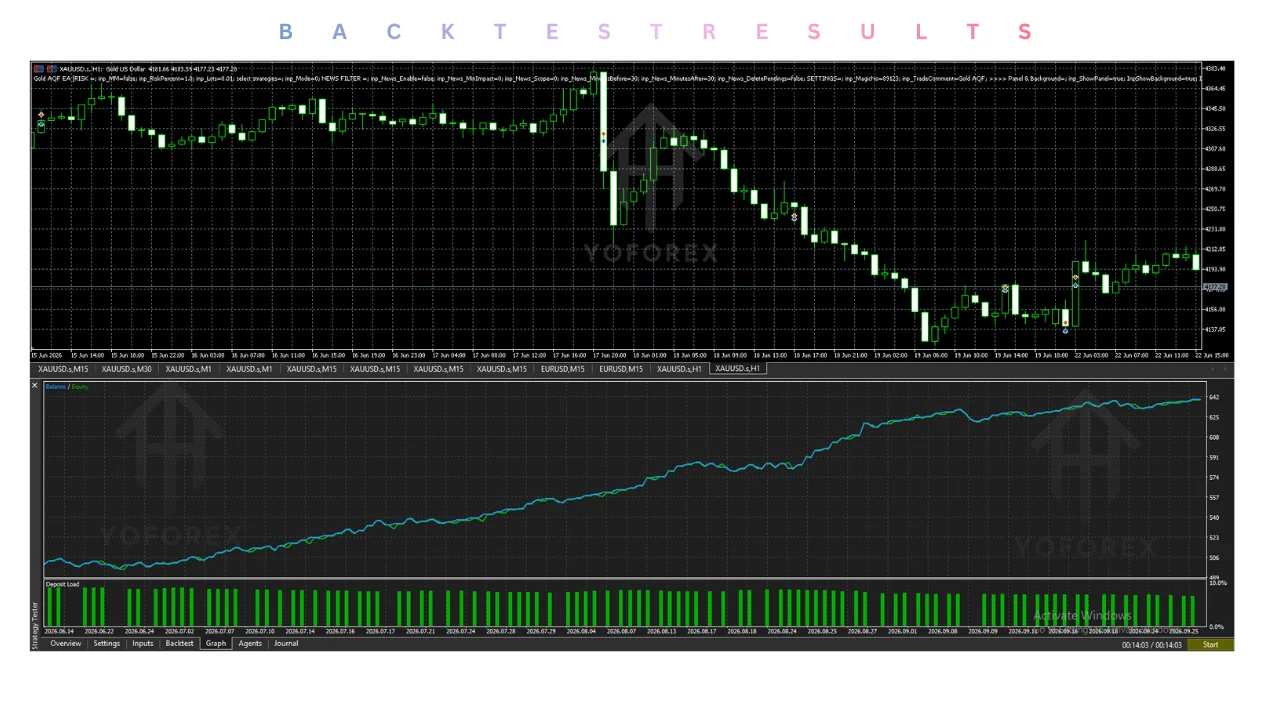The width and height of the screenshot is (1280, 720).
Task: Open the Overview tab in Strategy Tester
Action: [66, 644]
